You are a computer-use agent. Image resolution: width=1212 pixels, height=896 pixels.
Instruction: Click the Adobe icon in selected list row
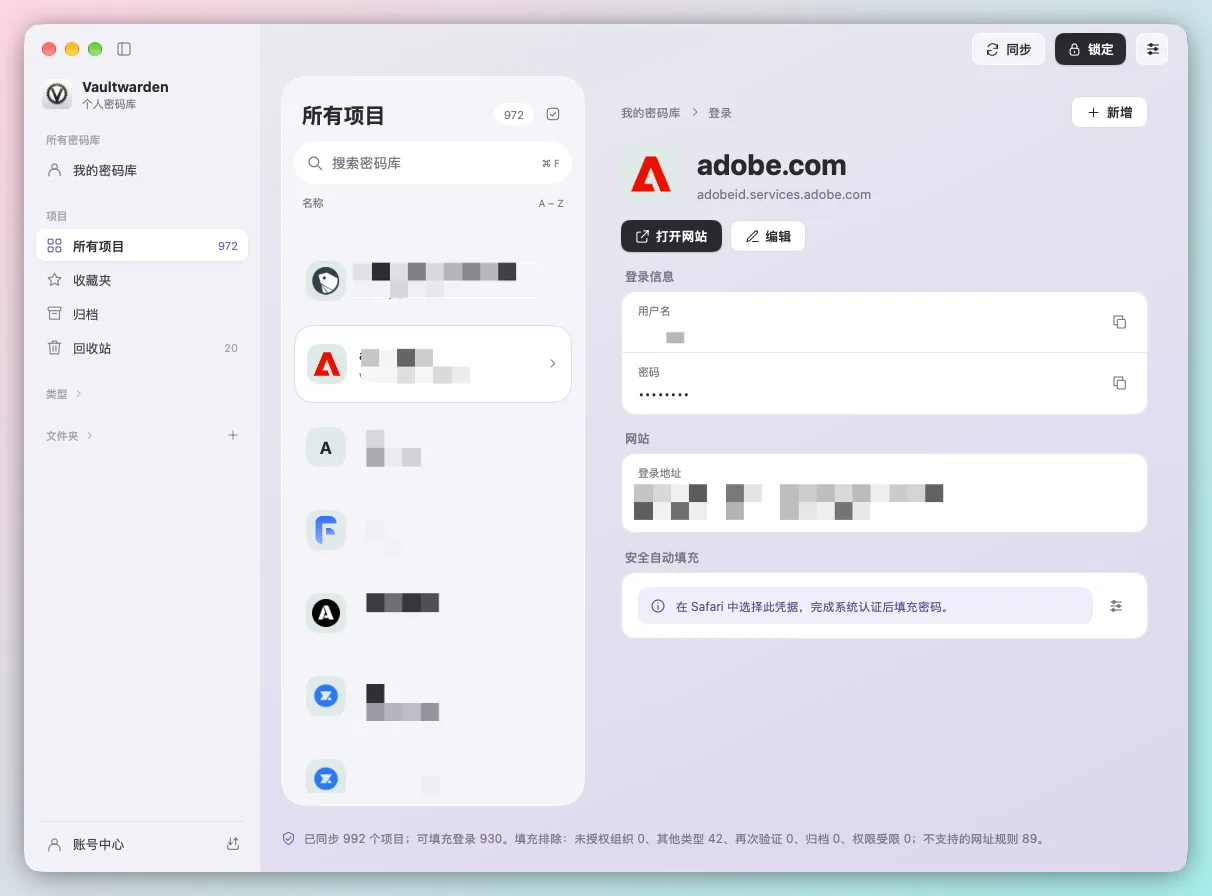point(326,364)
